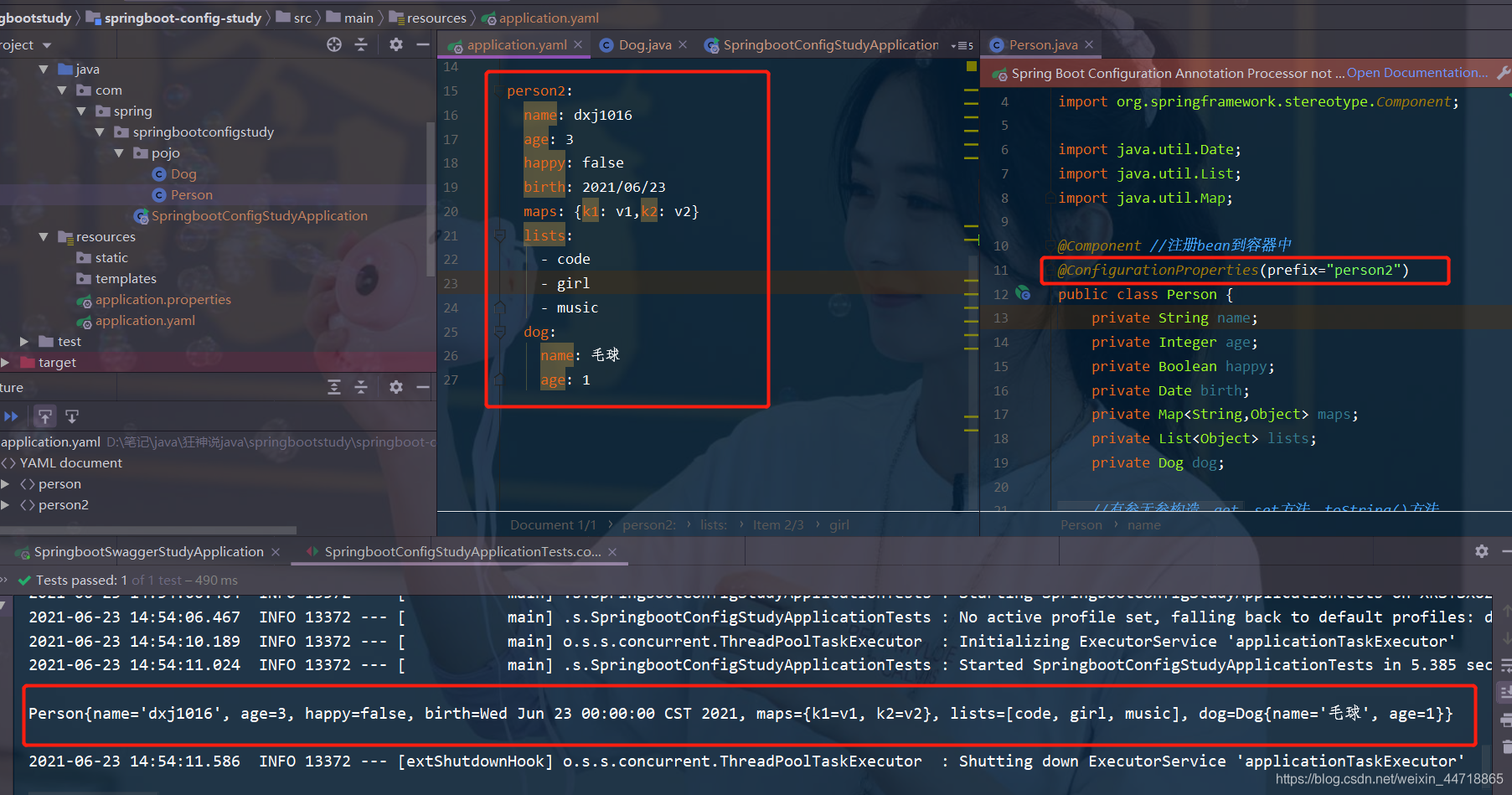Click lists: in YAML editor breadcrumb
1512x795 pixels.
714,525
